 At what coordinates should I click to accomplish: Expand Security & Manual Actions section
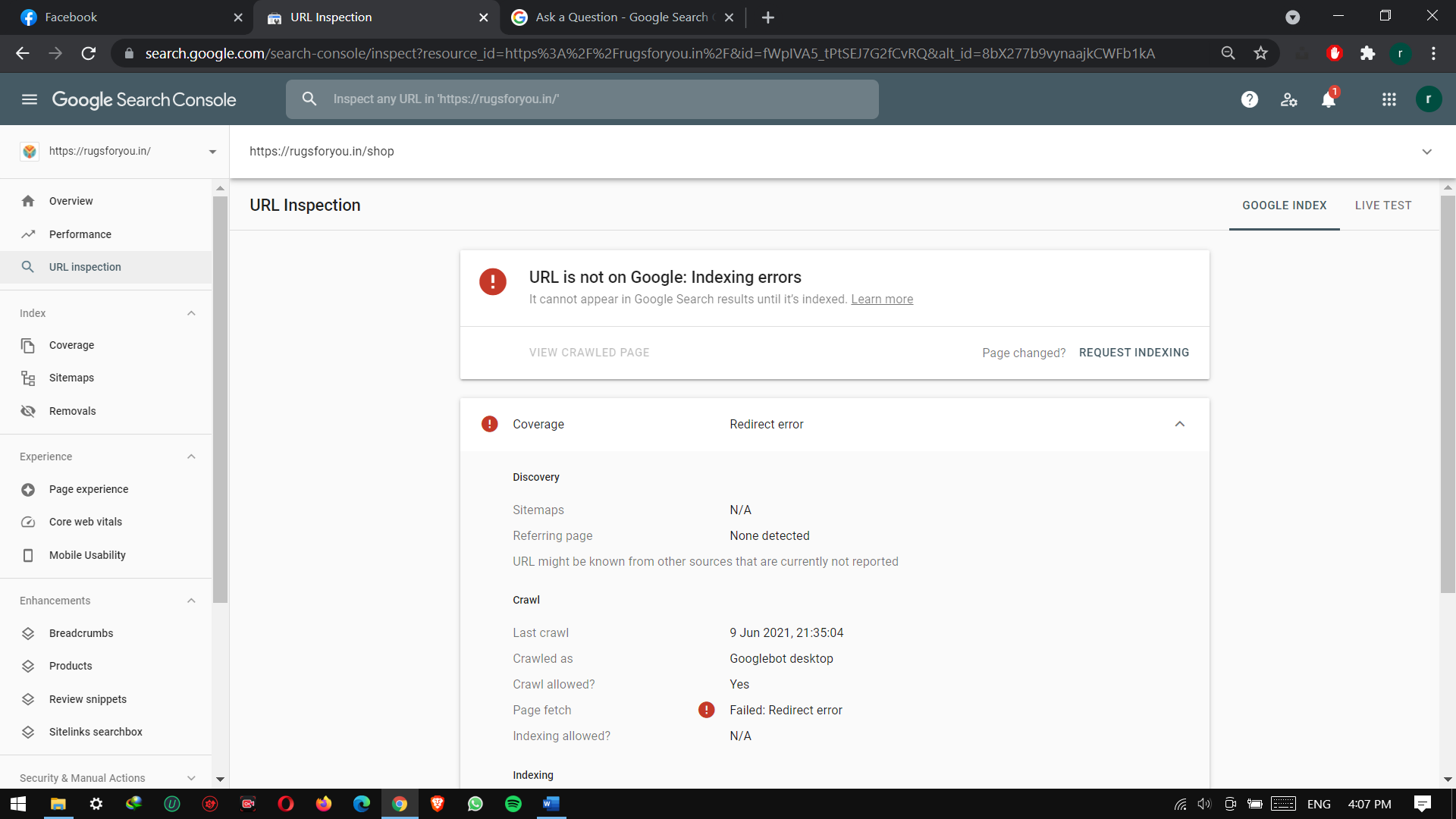[x=191, y=778]
